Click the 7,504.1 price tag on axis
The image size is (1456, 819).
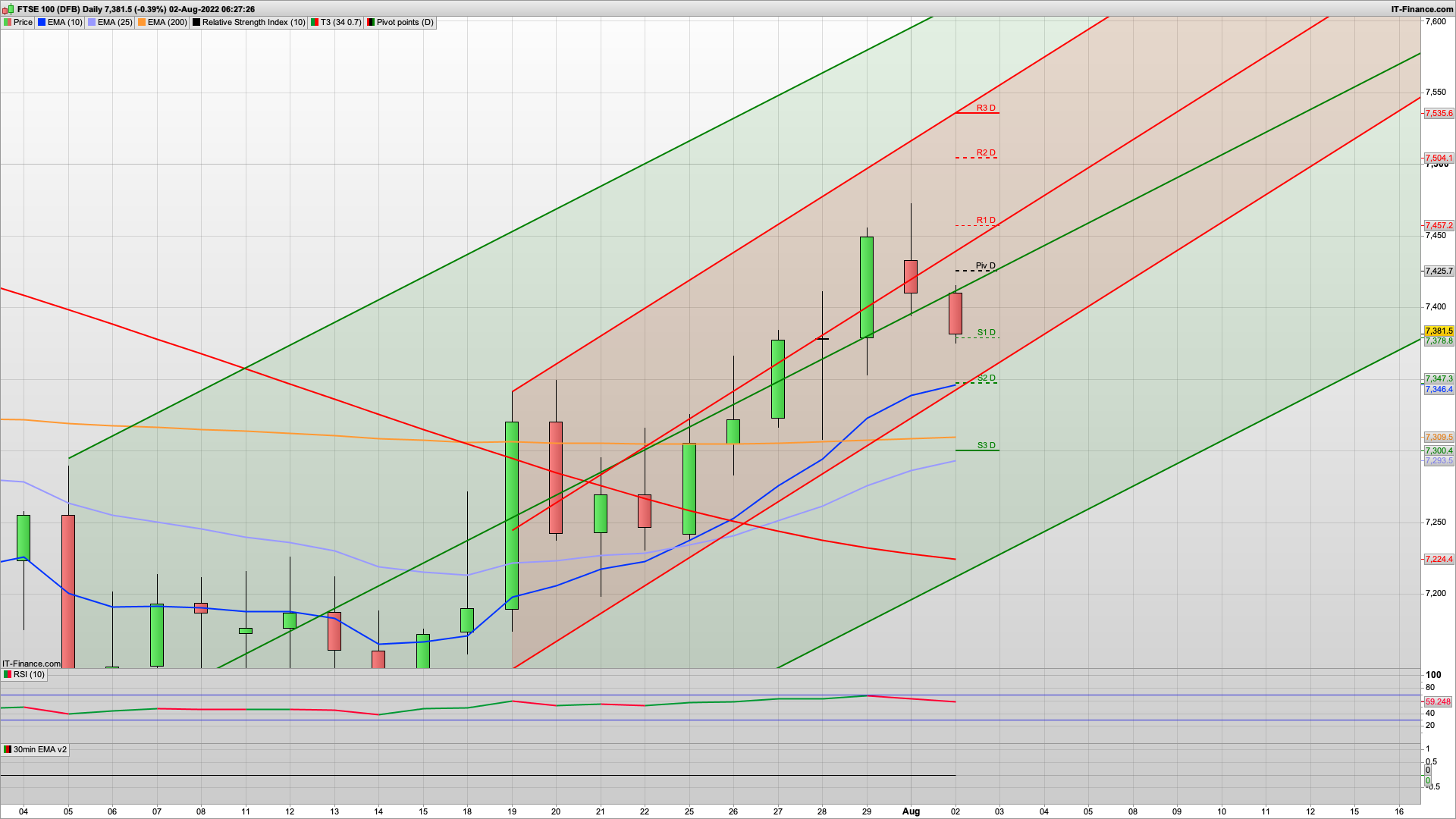click(x=1439, y=158)
